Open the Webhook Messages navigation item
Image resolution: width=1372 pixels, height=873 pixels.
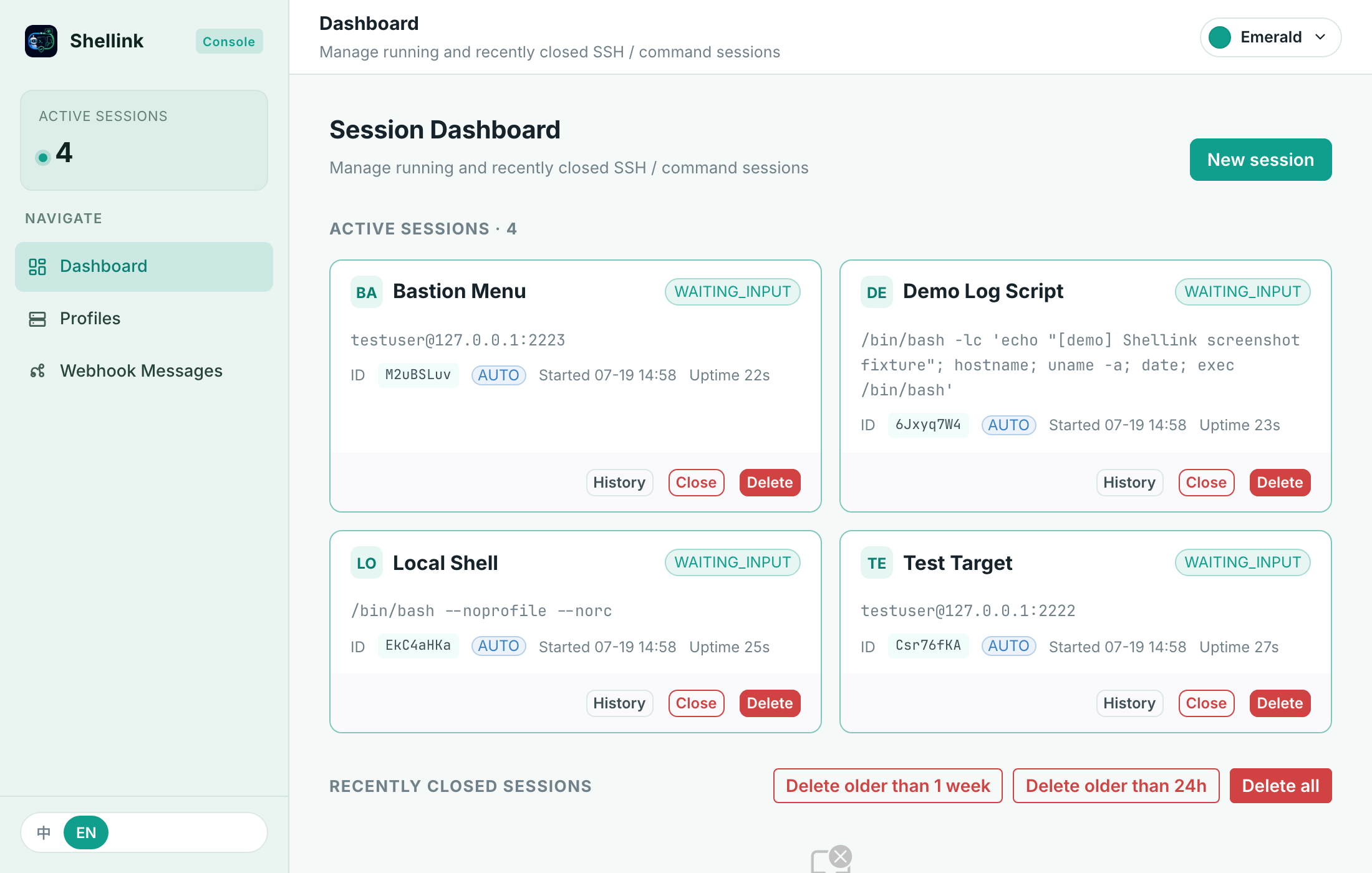pos(144,371)
